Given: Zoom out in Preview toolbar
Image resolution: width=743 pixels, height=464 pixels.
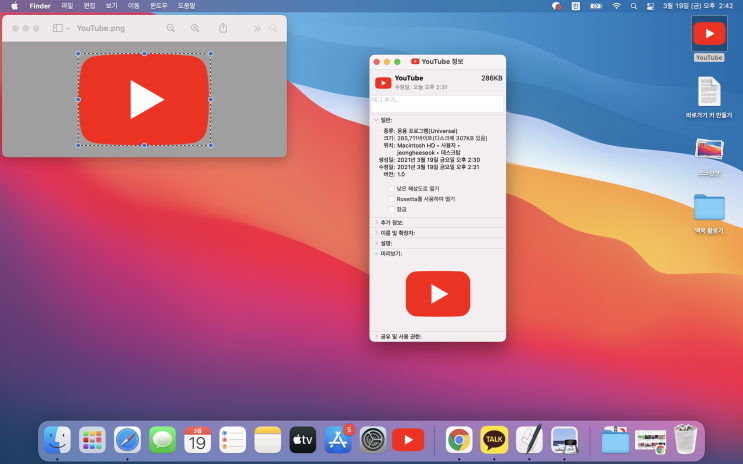Looking at the screenshot, I should click(171, 28).
